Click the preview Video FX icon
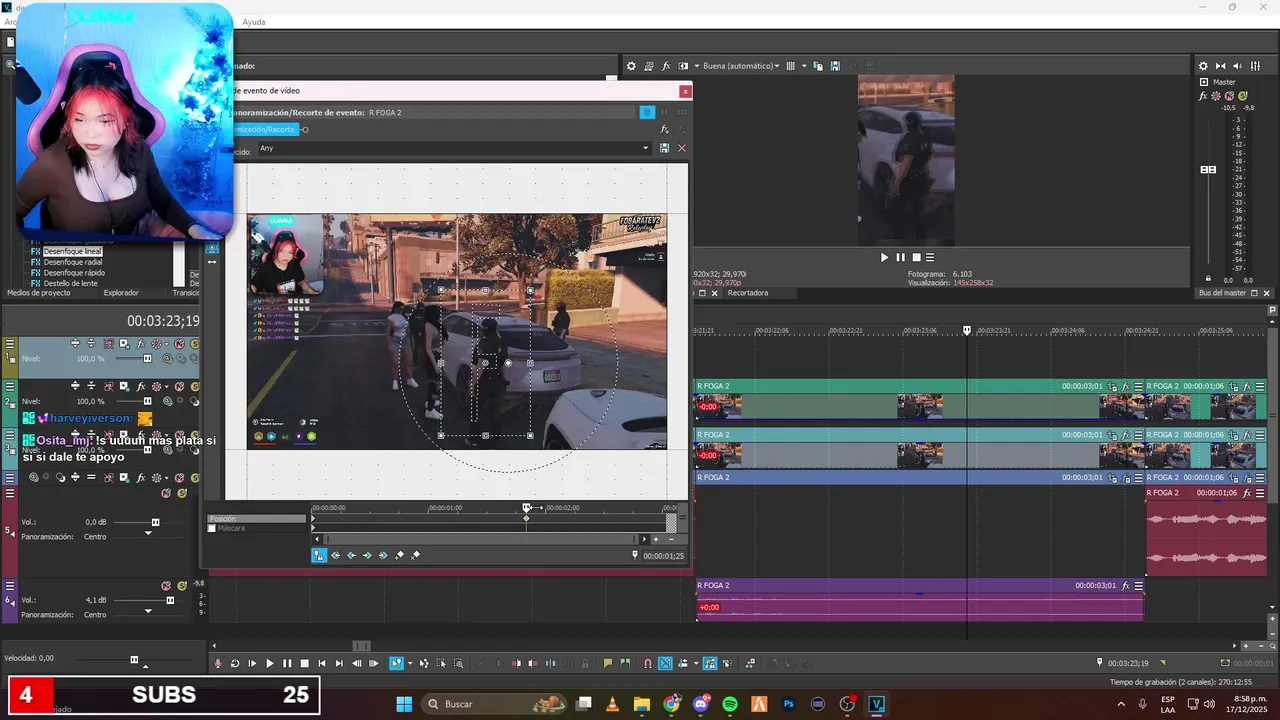1280x720 pixels. [x=666, y=66]
